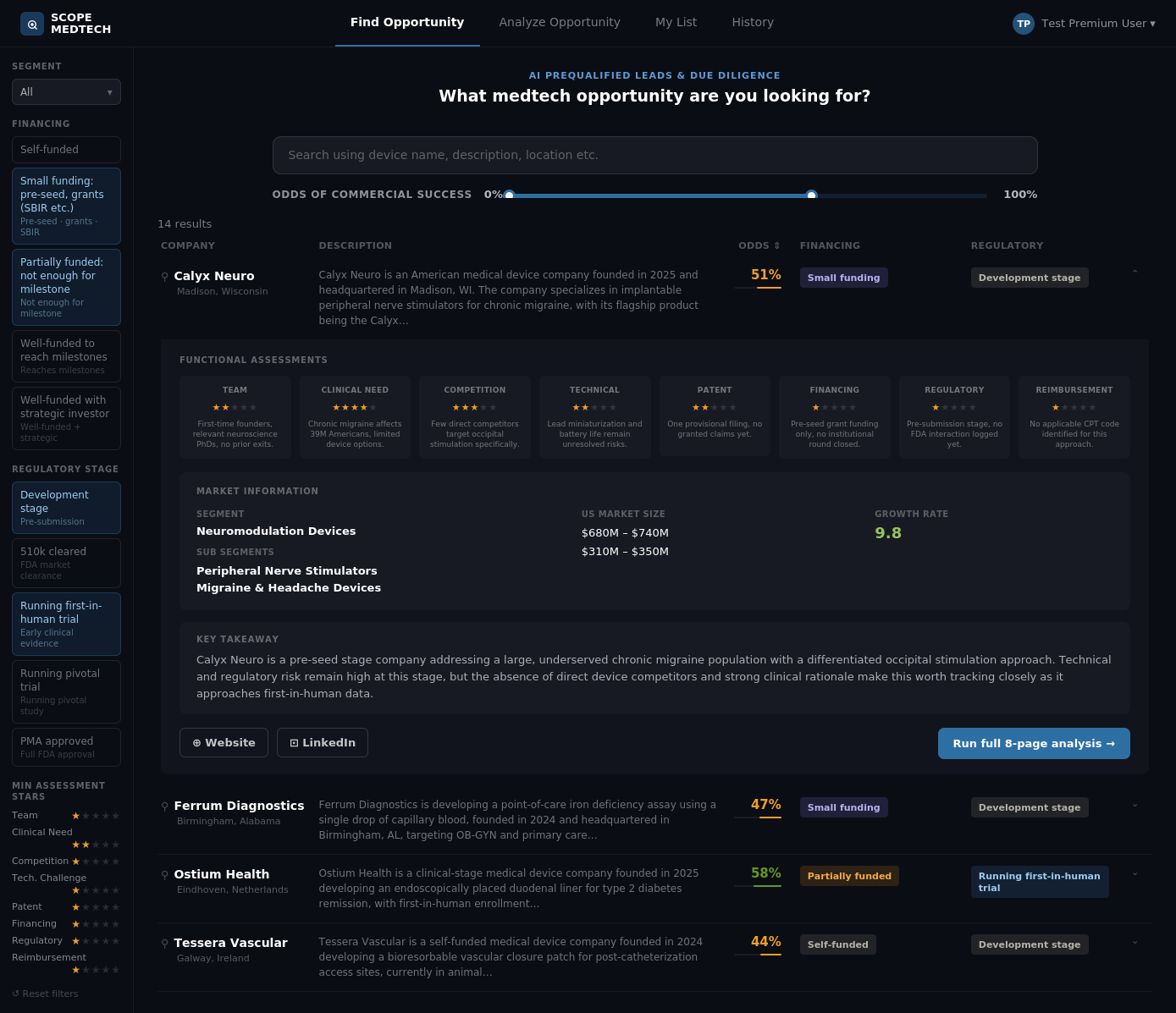
Task: Toggle Well-funded with strategic investor filter
Action: point(66,418)
